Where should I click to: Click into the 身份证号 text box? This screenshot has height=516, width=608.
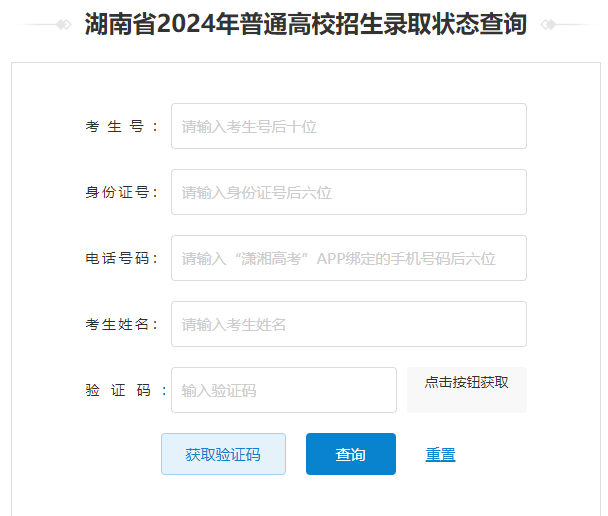(348, 192)
